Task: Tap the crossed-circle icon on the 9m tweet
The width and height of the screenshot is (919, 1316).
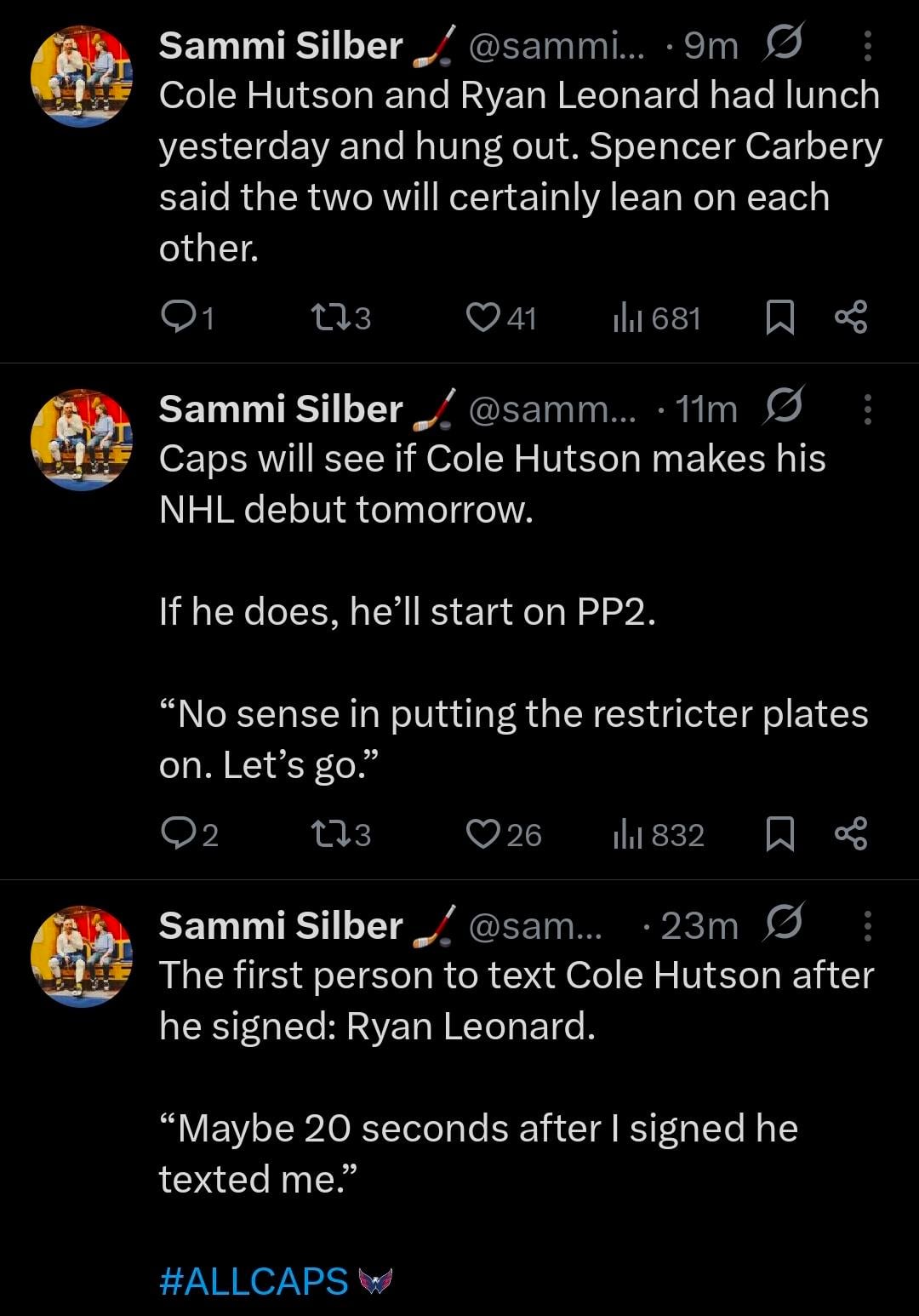Action: (783, 44)
